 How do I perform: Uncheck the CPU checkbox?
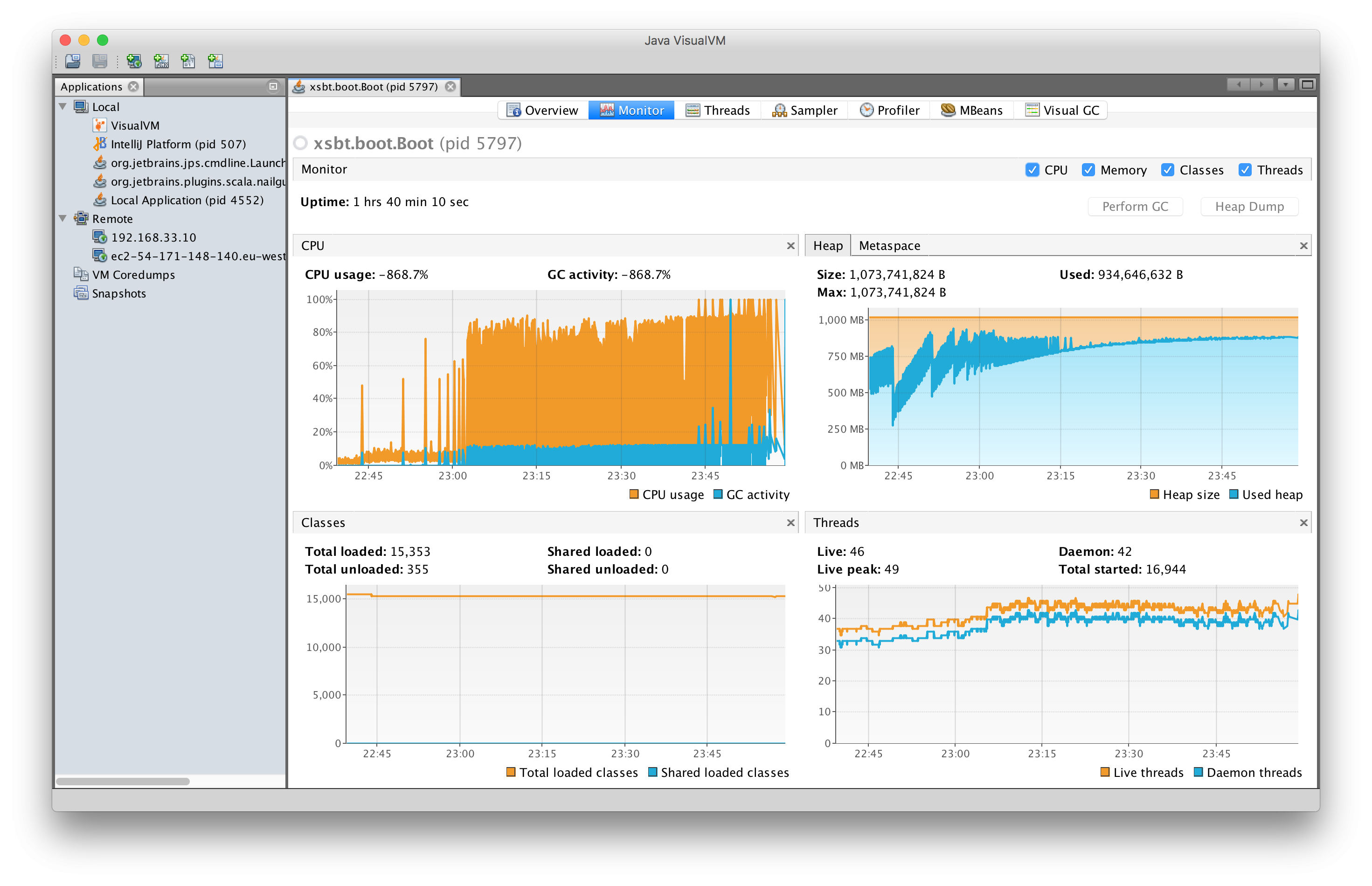coord(1032,170)
